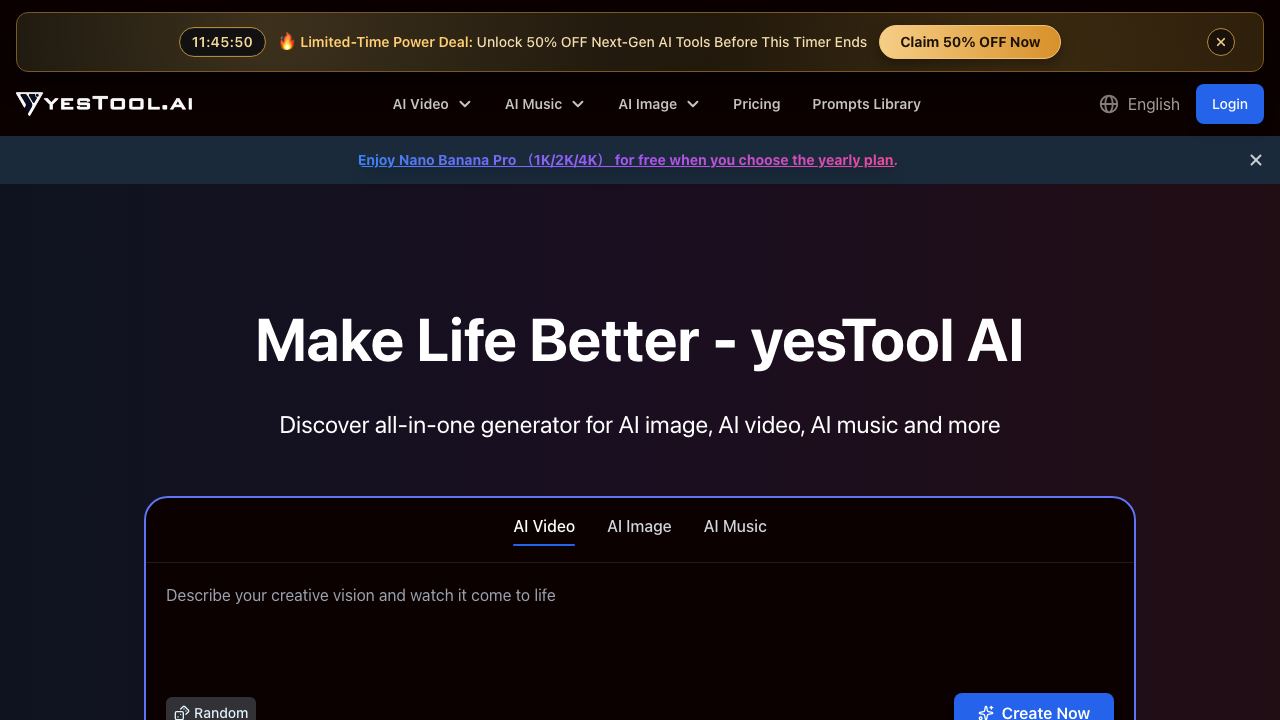Click the countdown timer 11:45:50
Screen dimensions: 1280x720
[222, 42]
